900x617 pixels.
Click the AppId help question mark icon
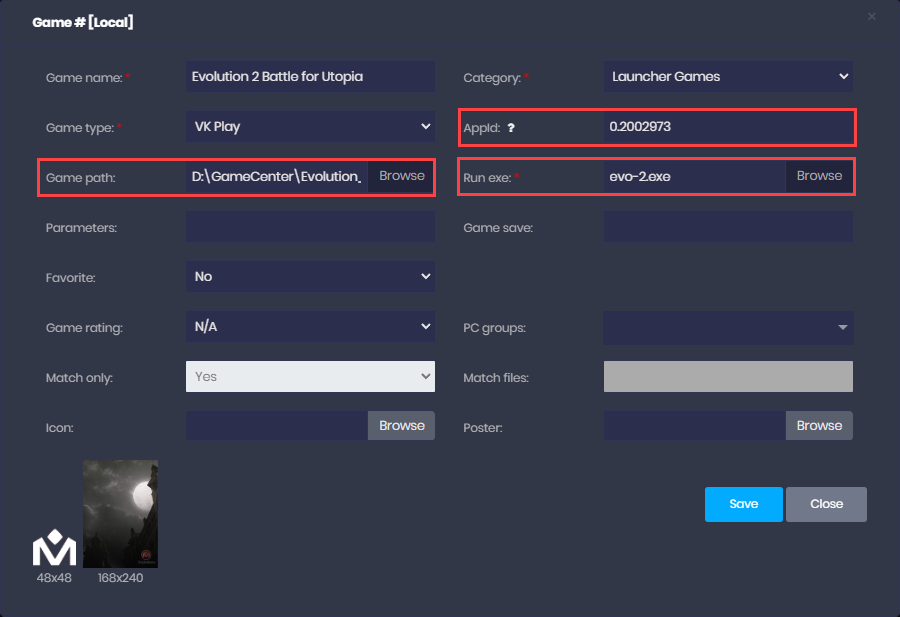511,128
